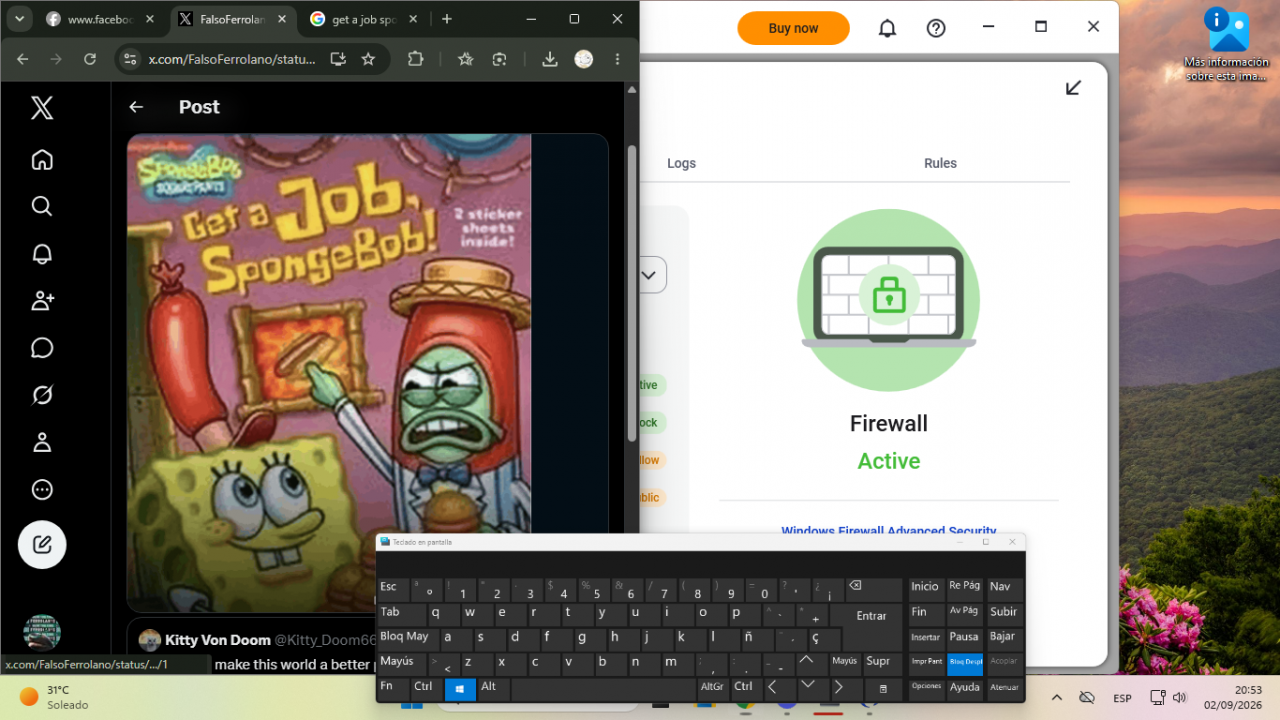Click the Buy now button
The image size is (1280, 720).
[x=793, y=28]
